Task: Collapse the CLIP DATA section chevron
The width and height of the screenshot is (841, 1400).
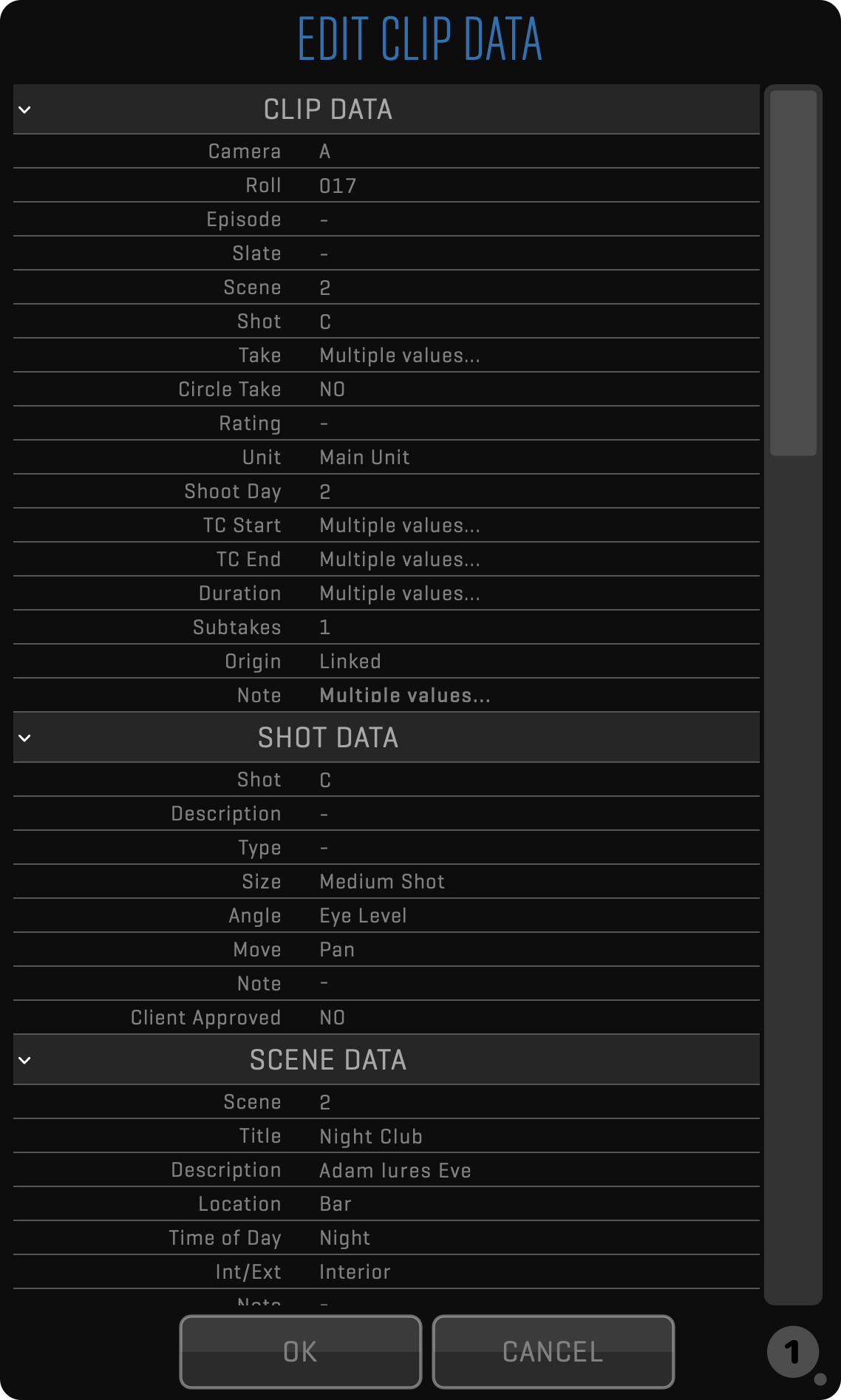Action: click(24, 110)
